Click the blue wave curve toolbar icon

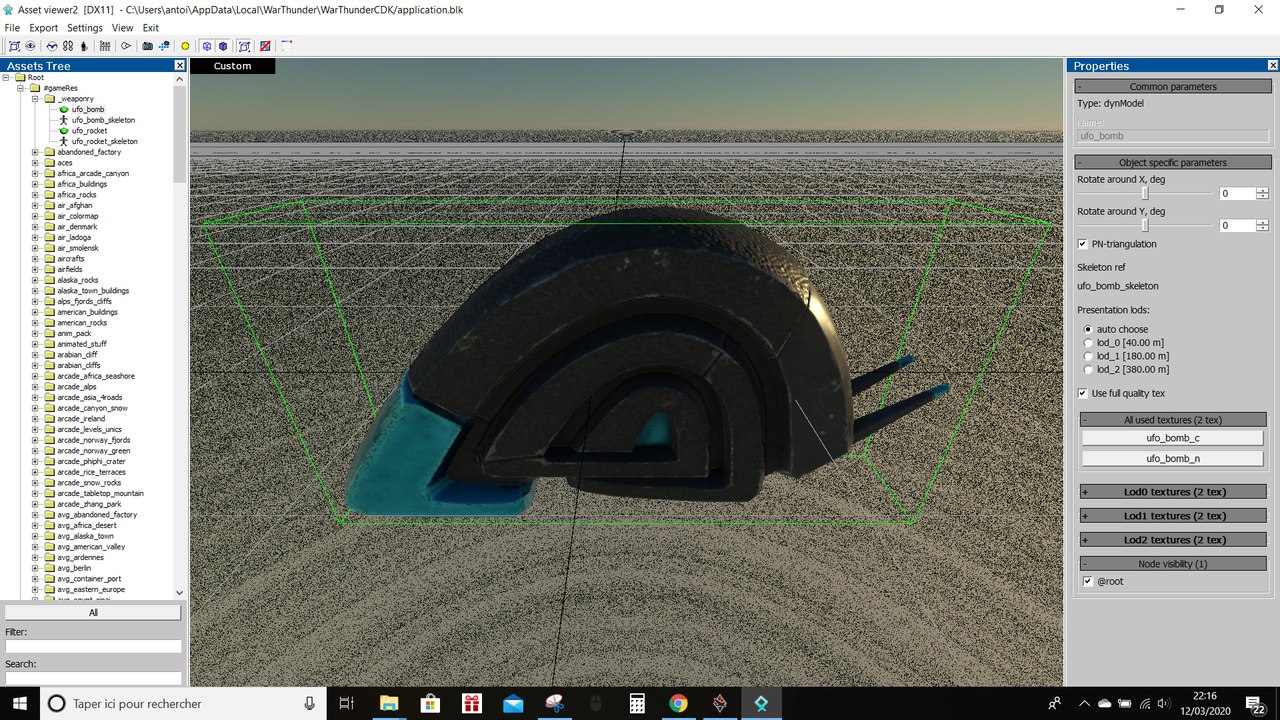(52, 46)
